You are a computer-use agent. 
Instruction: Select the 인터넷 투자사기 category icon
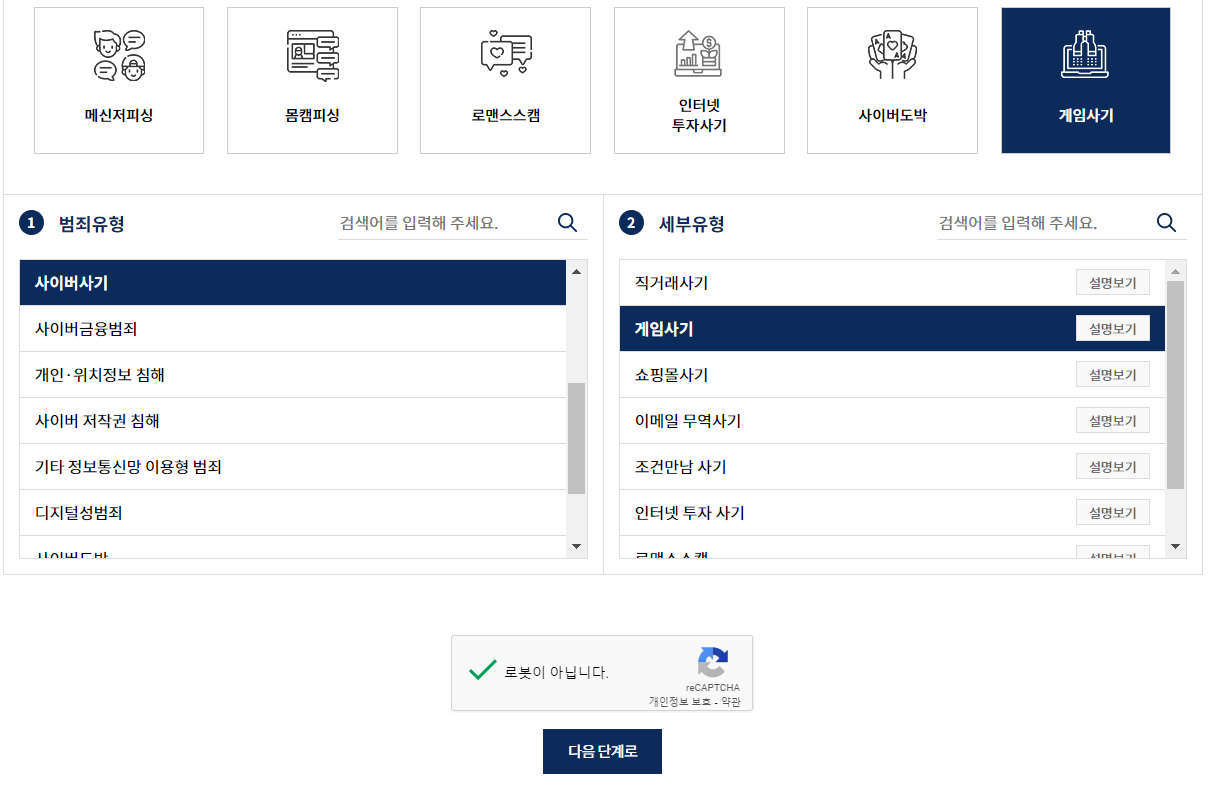pos(699,80)
